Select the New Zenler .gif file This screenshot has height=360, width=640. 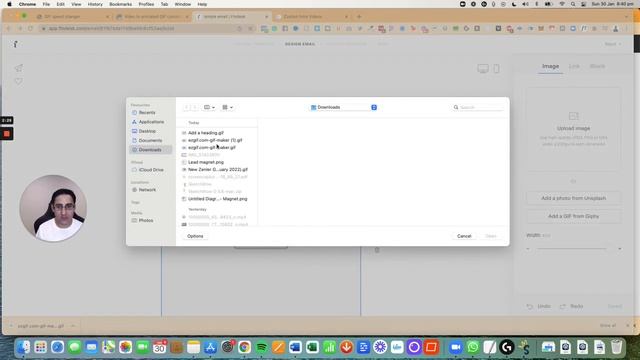coord(218,170)
